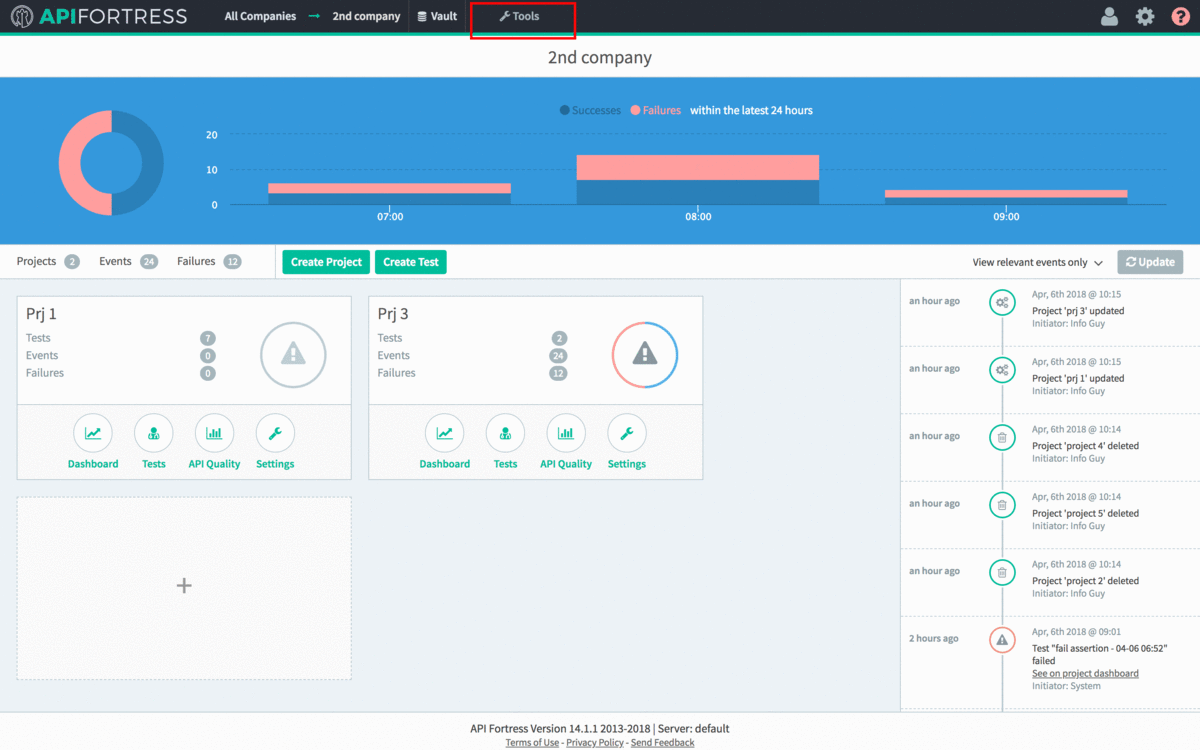The height and width of the screenshot is (750, 1200).
Task: Click the plus tile to add a project
Action: tap(184, 586)
